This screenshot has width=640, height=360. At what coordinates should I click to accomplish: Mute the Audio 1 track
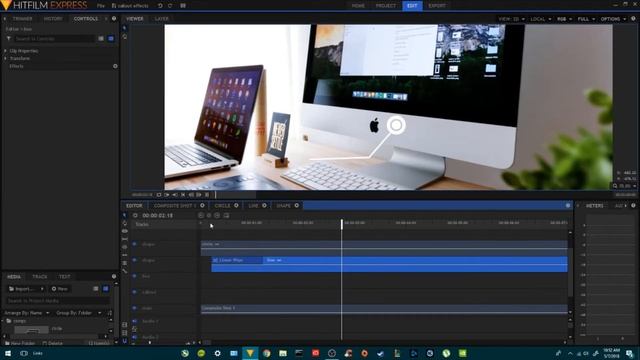(x=134, y=322)
